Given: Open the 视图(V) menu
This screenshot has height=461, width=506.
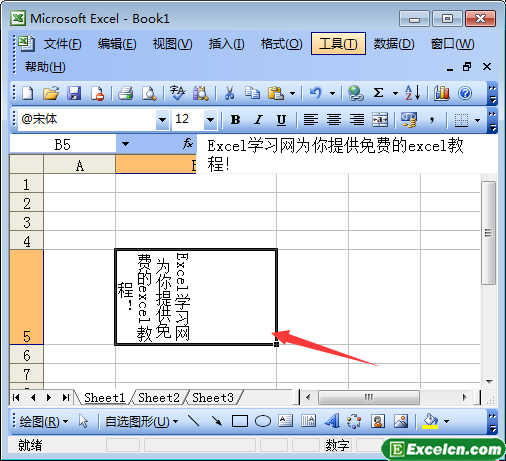Looking at the screenshot, I should 172,44.
